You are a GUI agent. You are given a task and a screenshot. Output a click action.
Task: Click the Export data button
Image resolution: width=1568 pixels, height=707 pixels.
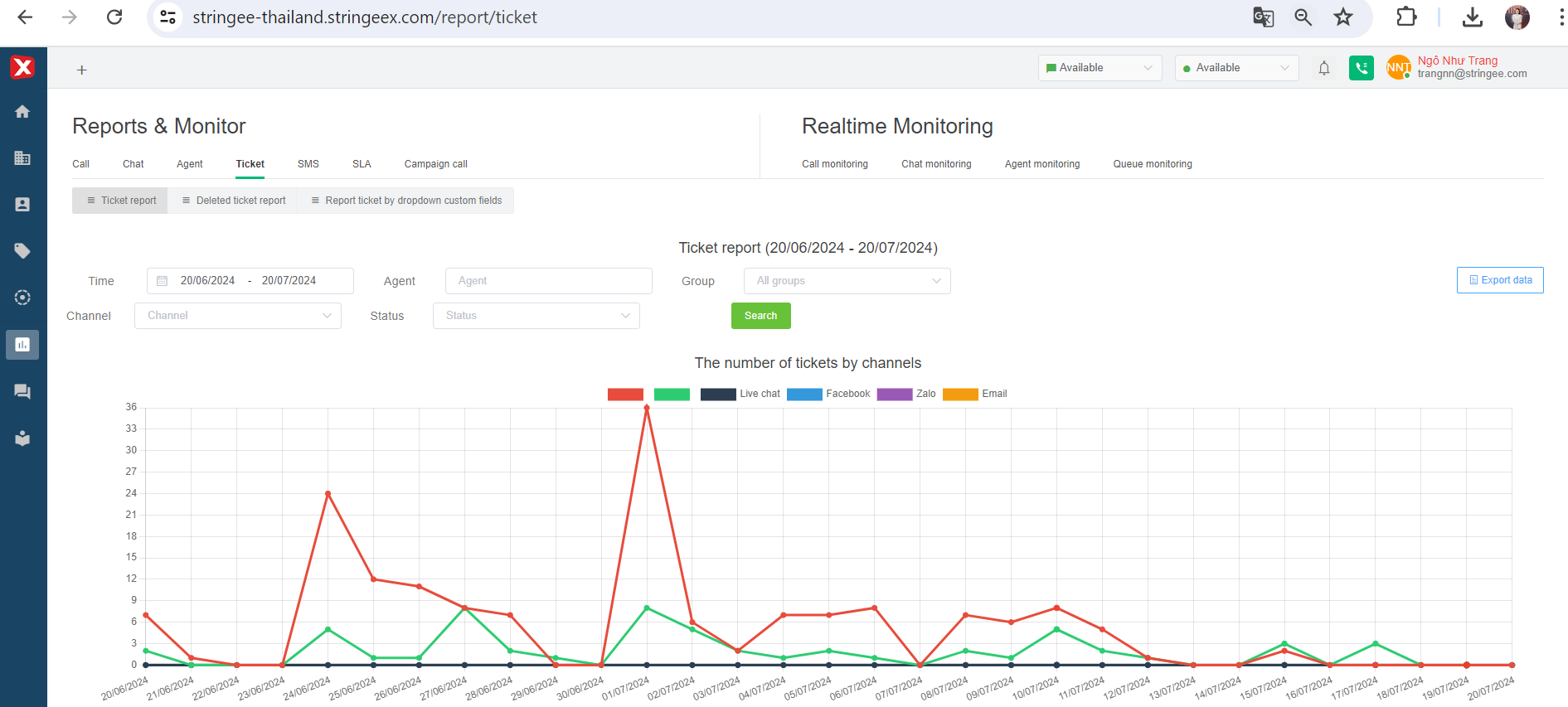pos(1499,280)
